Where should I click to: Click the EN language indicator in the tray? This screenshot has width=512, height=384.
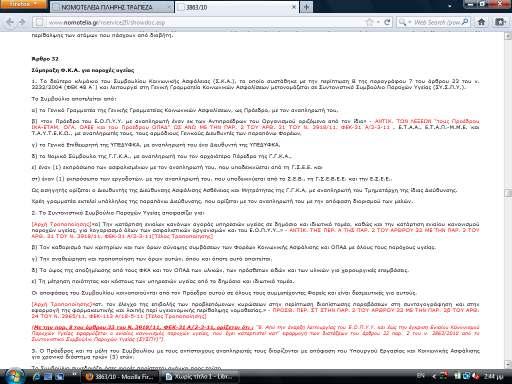pyautogui.click(x=421, y=376)
